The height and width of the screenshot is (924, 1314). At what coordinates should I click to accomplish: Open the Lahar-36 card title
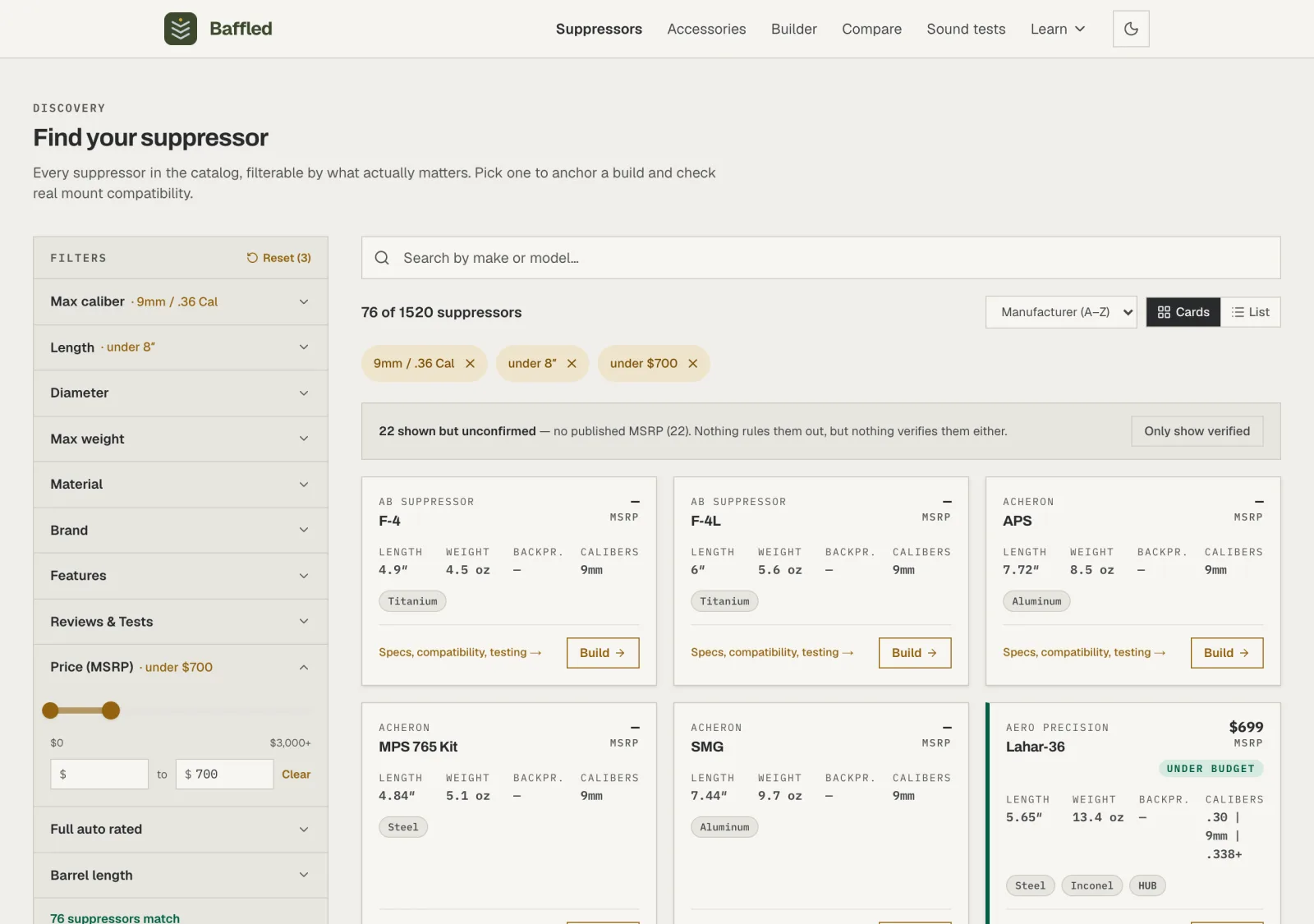click(1035, 747)
